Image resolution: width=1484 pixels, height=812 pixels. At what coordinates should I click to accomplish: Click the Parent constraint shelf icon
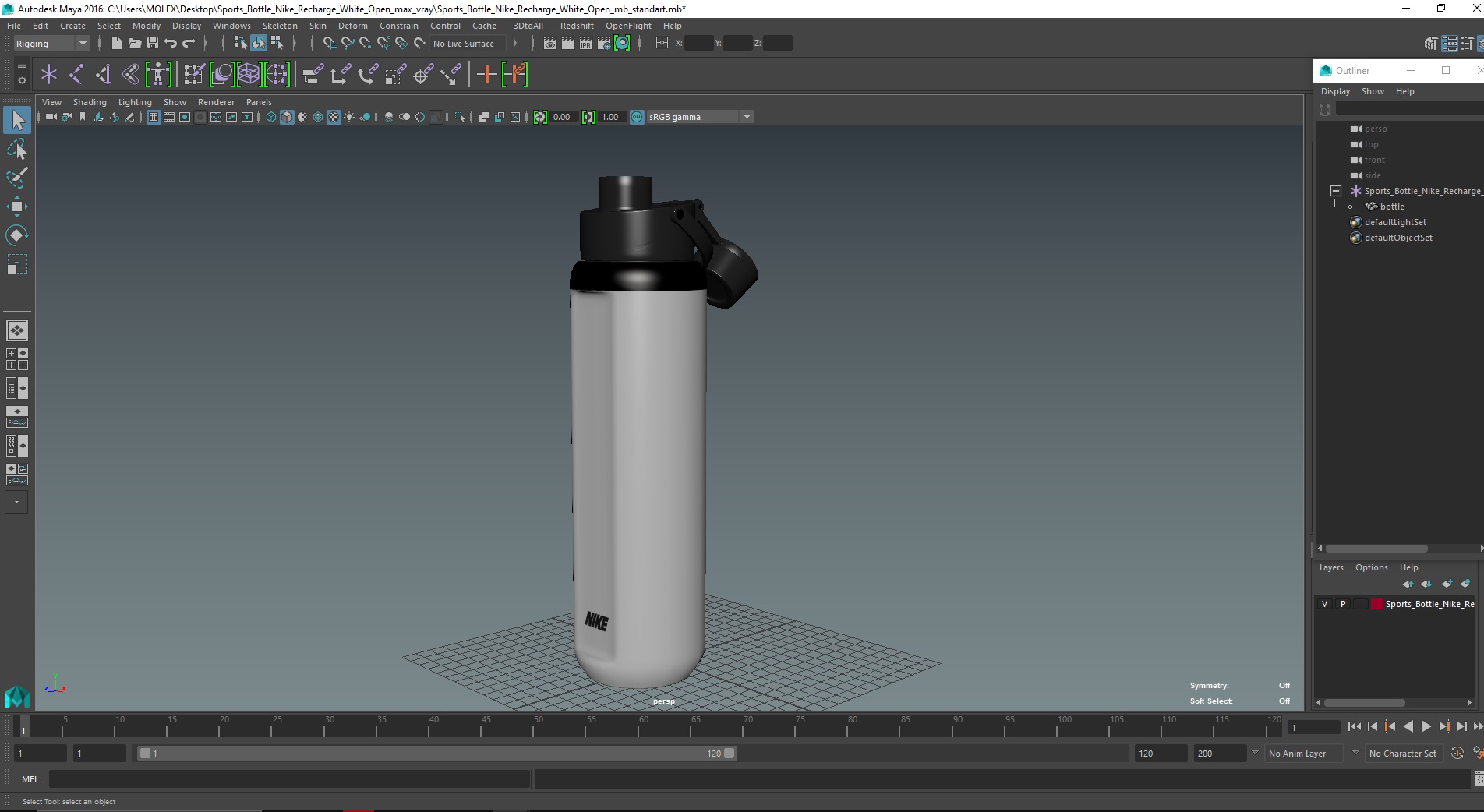click(x=313, y=75)
